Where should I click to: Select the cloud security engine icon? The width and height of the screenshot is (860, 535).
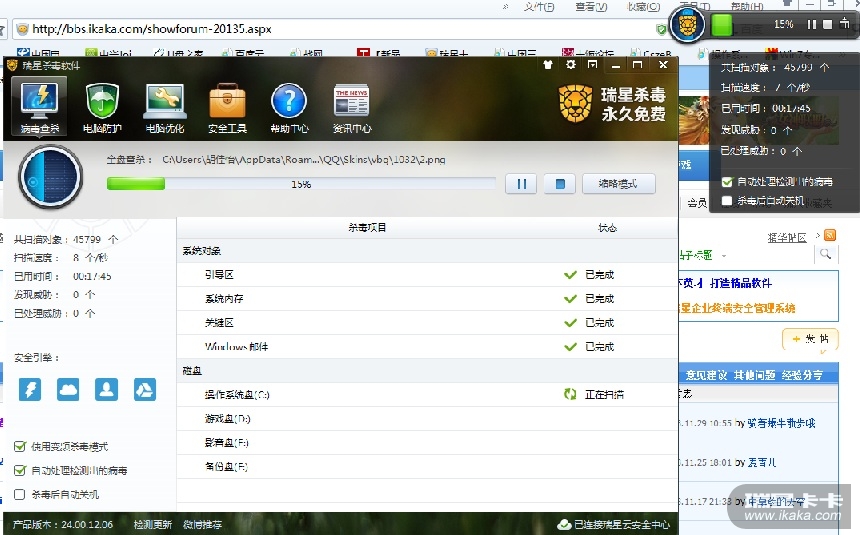click(68, 390)
